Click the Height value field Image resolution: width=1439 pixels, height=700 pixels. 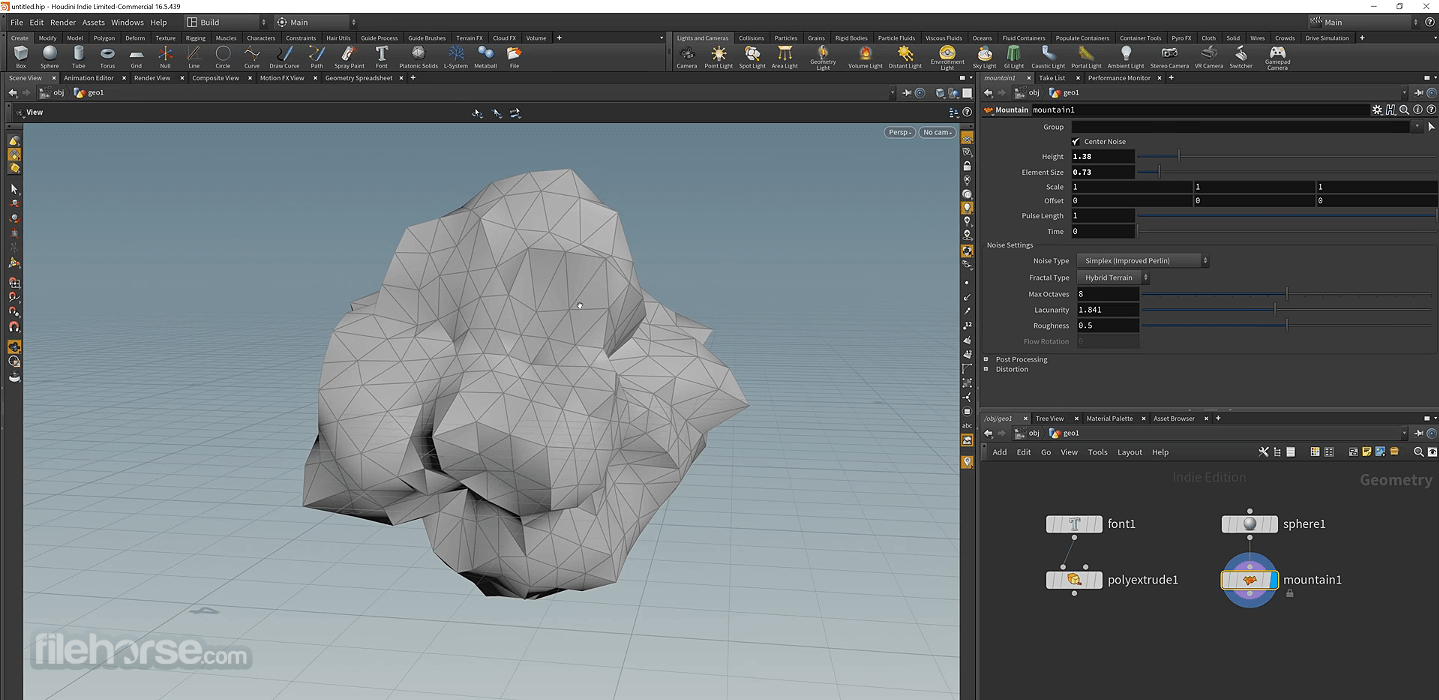(x=1103, y=157)
